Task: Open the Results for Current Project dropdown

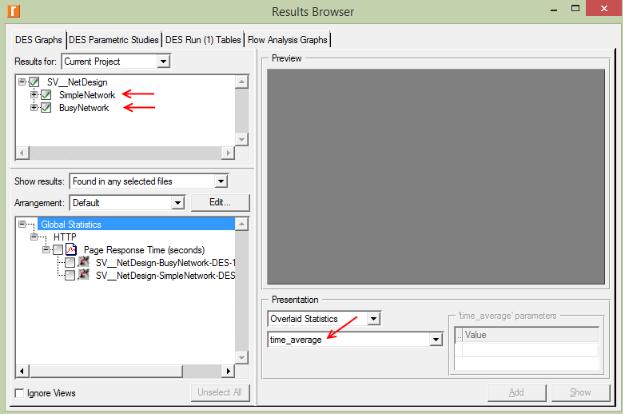Action: (x=163, y=62)
